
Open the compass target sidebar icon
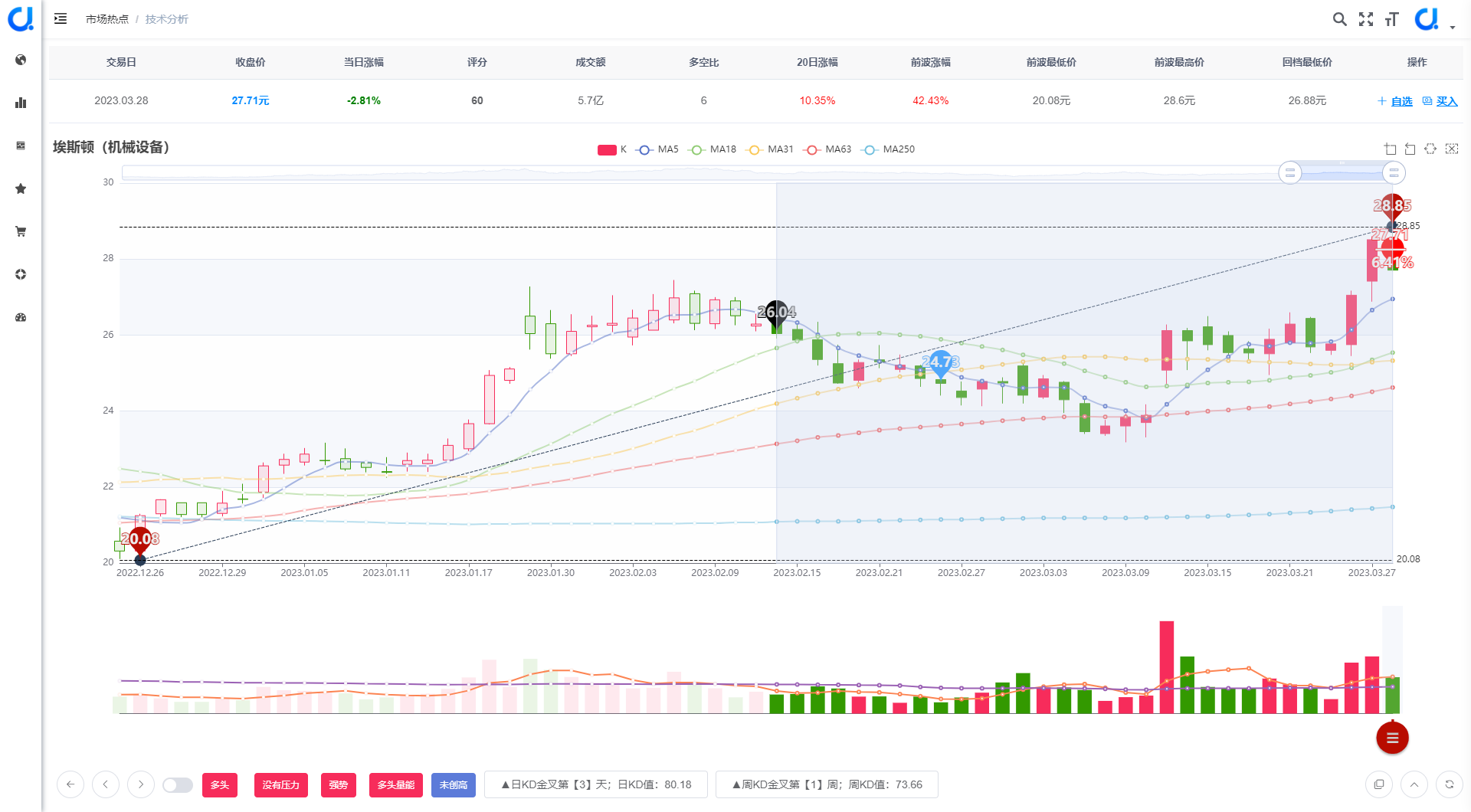(21, 274)
